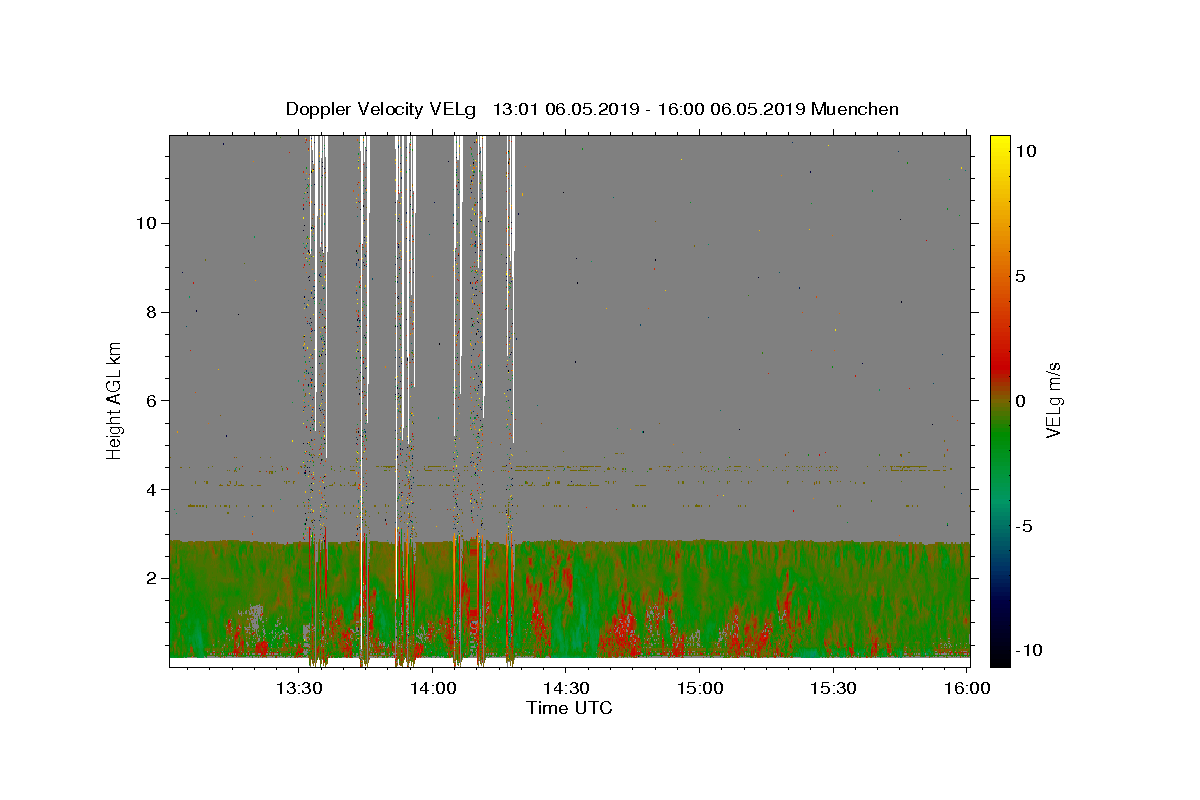
Task: Click the 'Time UTC' axis label
Action: 569,708
